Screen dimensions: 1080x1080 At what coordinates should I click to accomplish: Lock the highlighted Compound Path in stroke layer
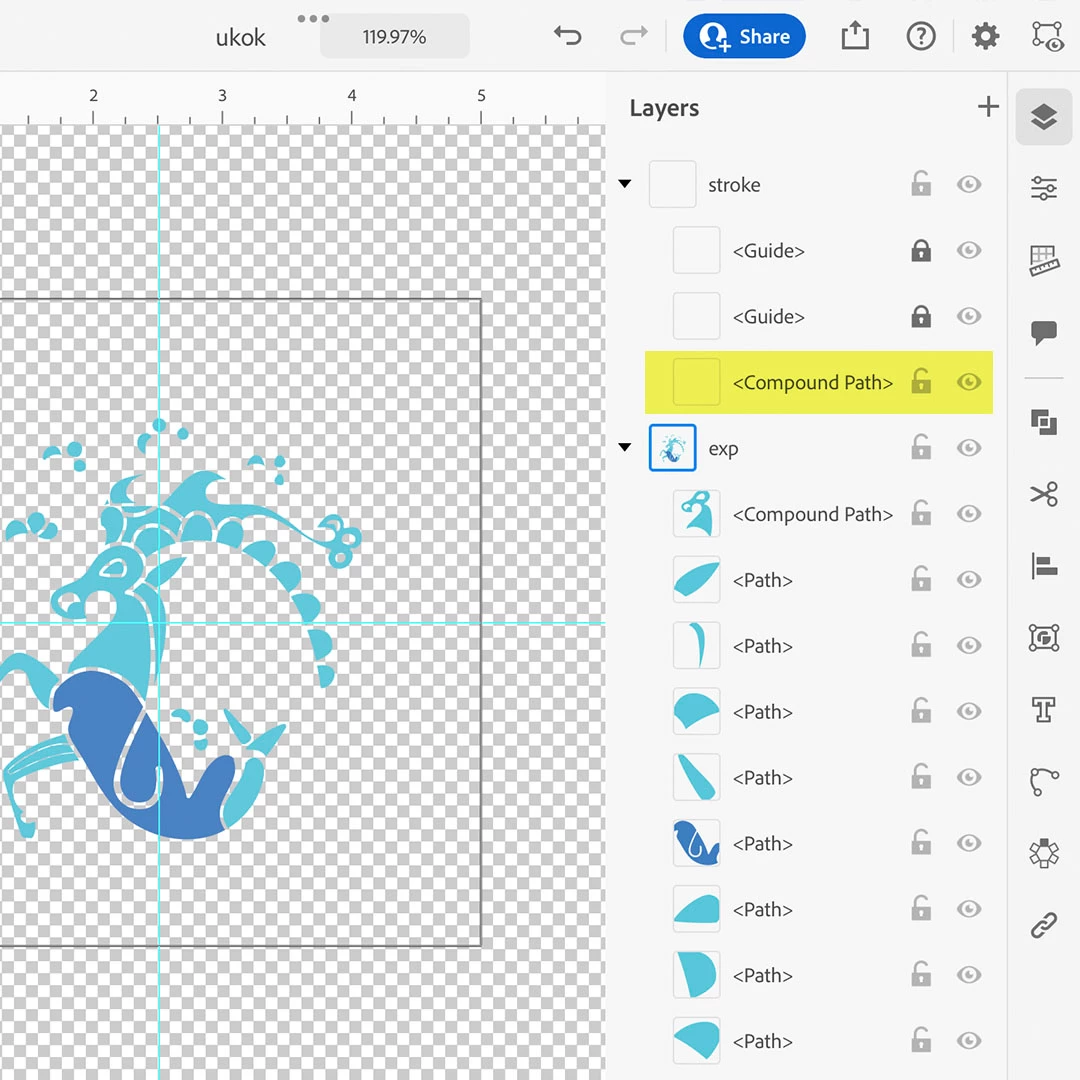pos(921,381)
